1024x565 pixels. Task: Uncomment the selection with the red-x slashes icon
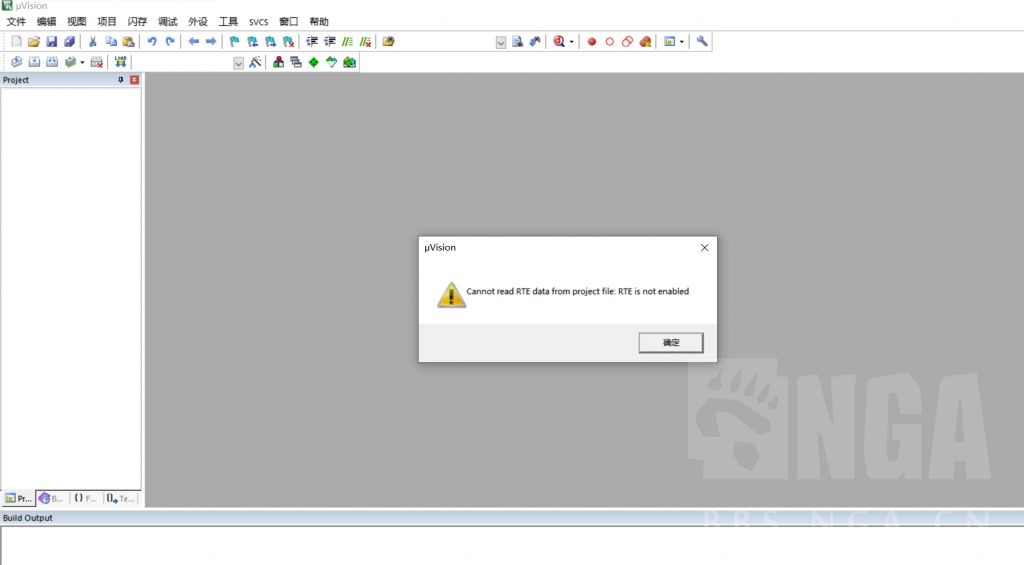point(365,42)
